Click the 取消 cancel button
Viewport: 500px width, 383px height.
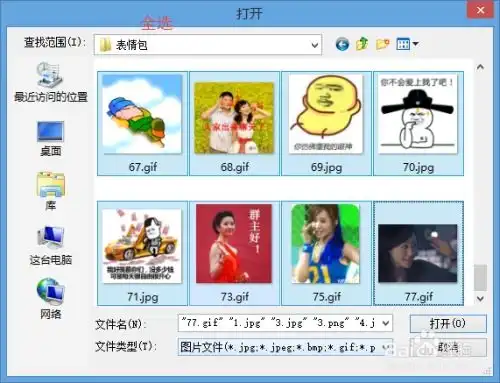(448, 348)
